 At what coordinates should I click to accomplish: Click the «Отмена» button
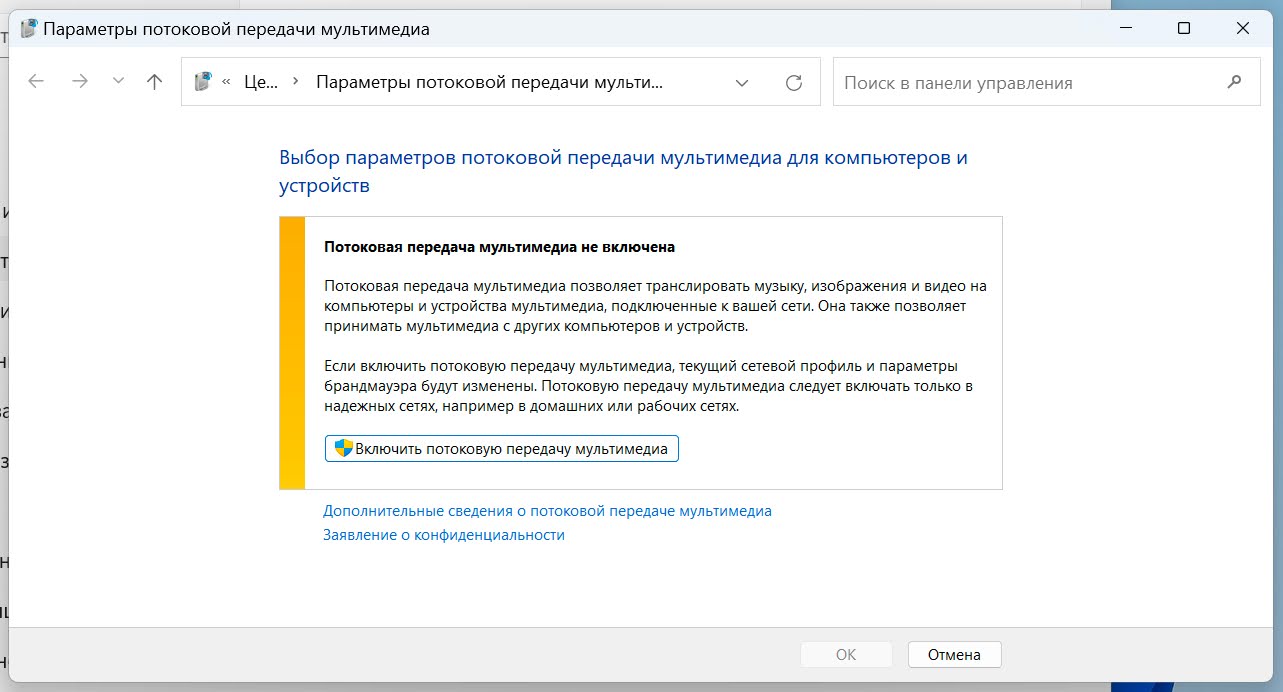953,654
